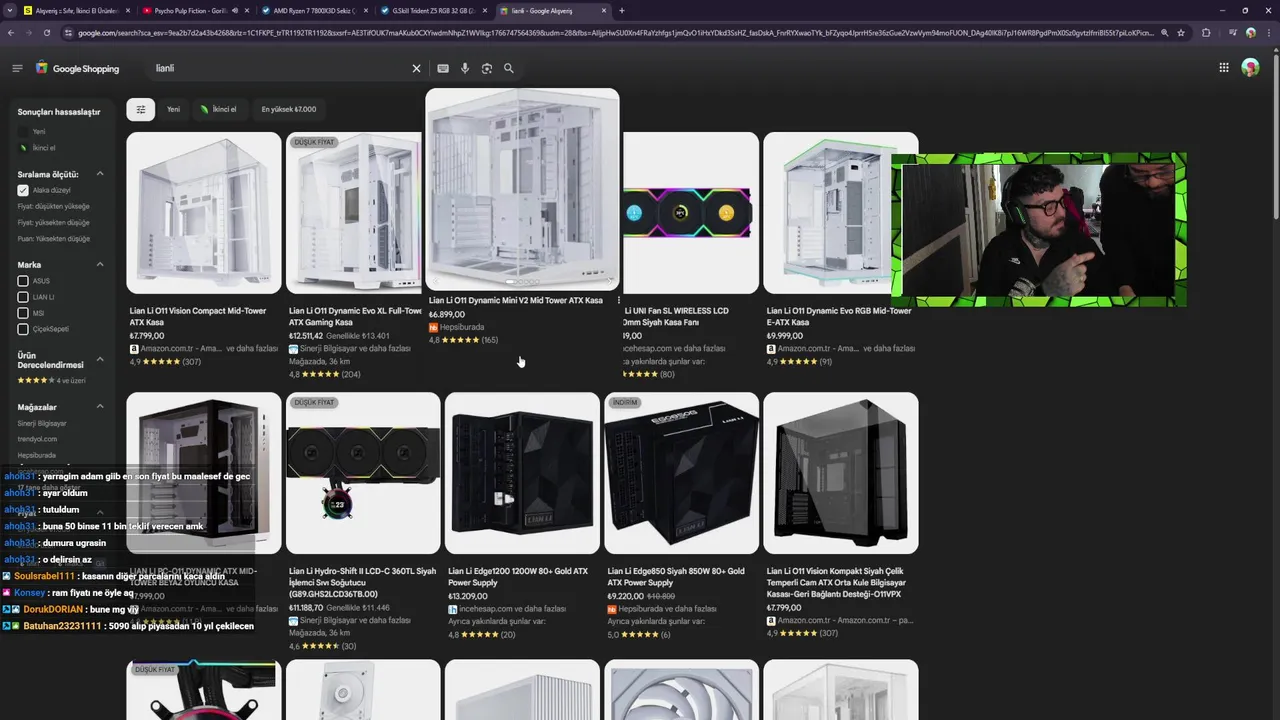The height and width of the screenshot is (720, 1280).
Task: Clear the lianli search text
Action: 417,68
